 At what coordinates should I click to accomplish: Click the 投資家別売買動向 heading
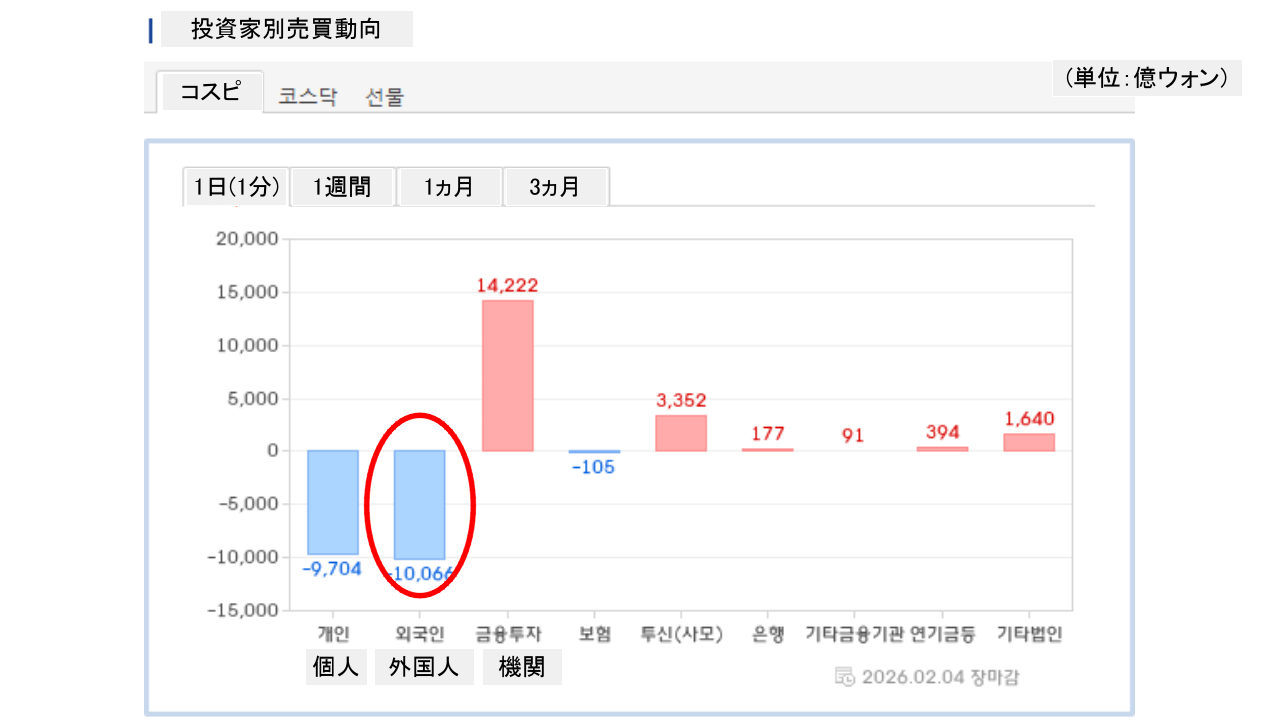(x=286, y=30)
